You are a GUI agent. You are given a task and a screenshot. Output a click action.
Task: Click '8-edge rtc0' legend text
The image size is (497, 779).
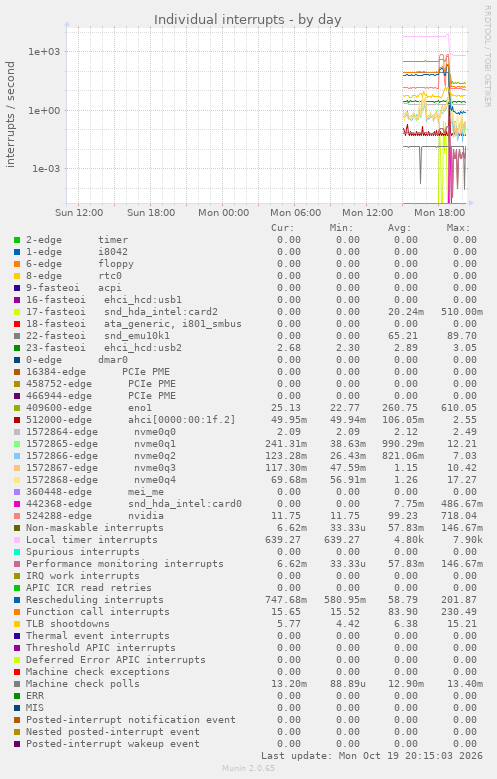pos(74,276)
